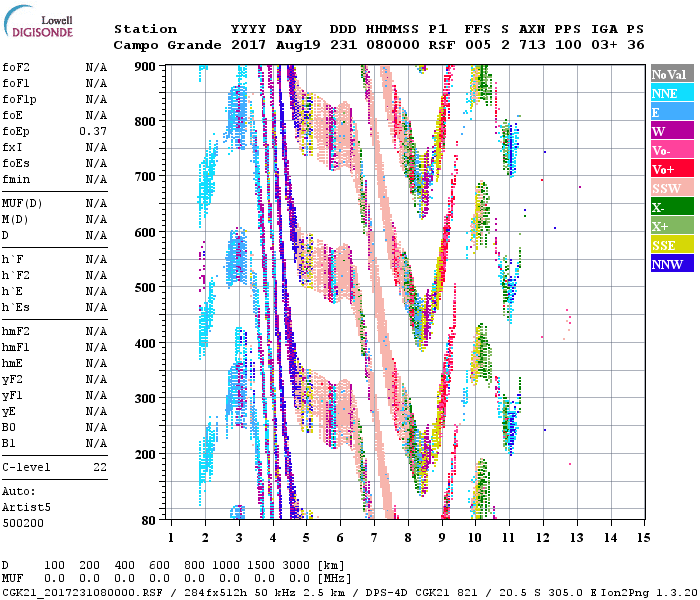
Task: Click the Artist5 auto-scaling label
Action: coord(22,507)
